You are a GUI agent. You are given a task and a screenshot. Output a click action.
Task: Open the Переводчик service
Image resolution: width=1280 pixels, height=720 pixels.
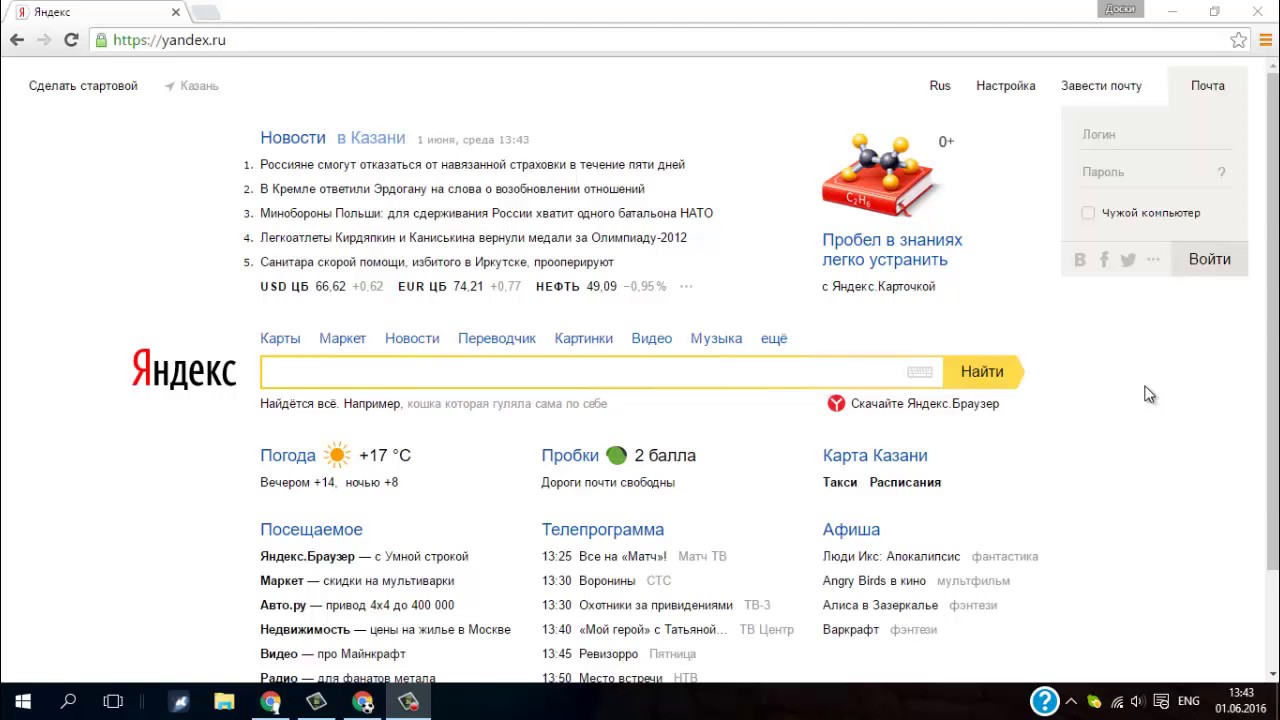(x=497, y=338)
